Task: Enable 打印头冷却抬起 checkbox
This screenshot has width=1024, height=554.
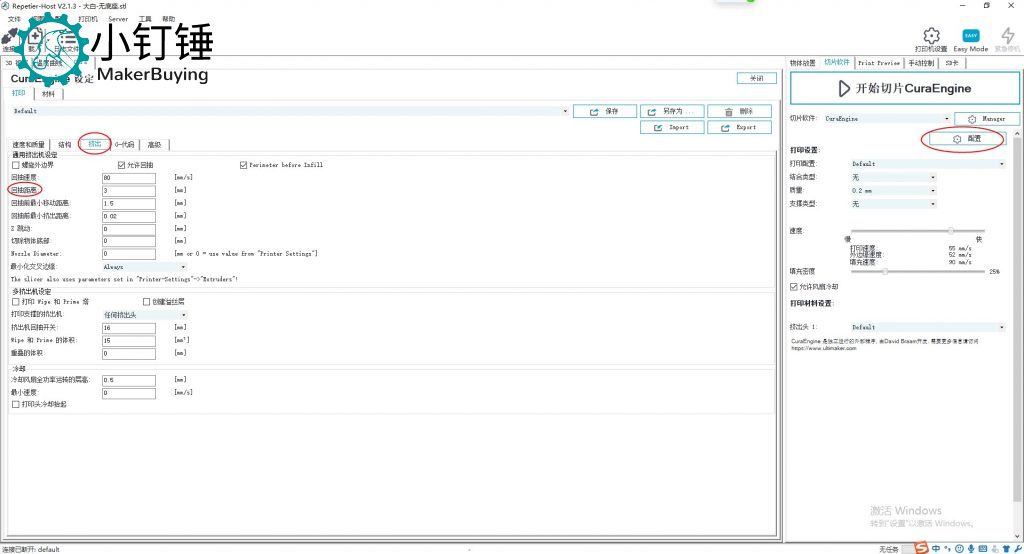Action: pos(16,404)
